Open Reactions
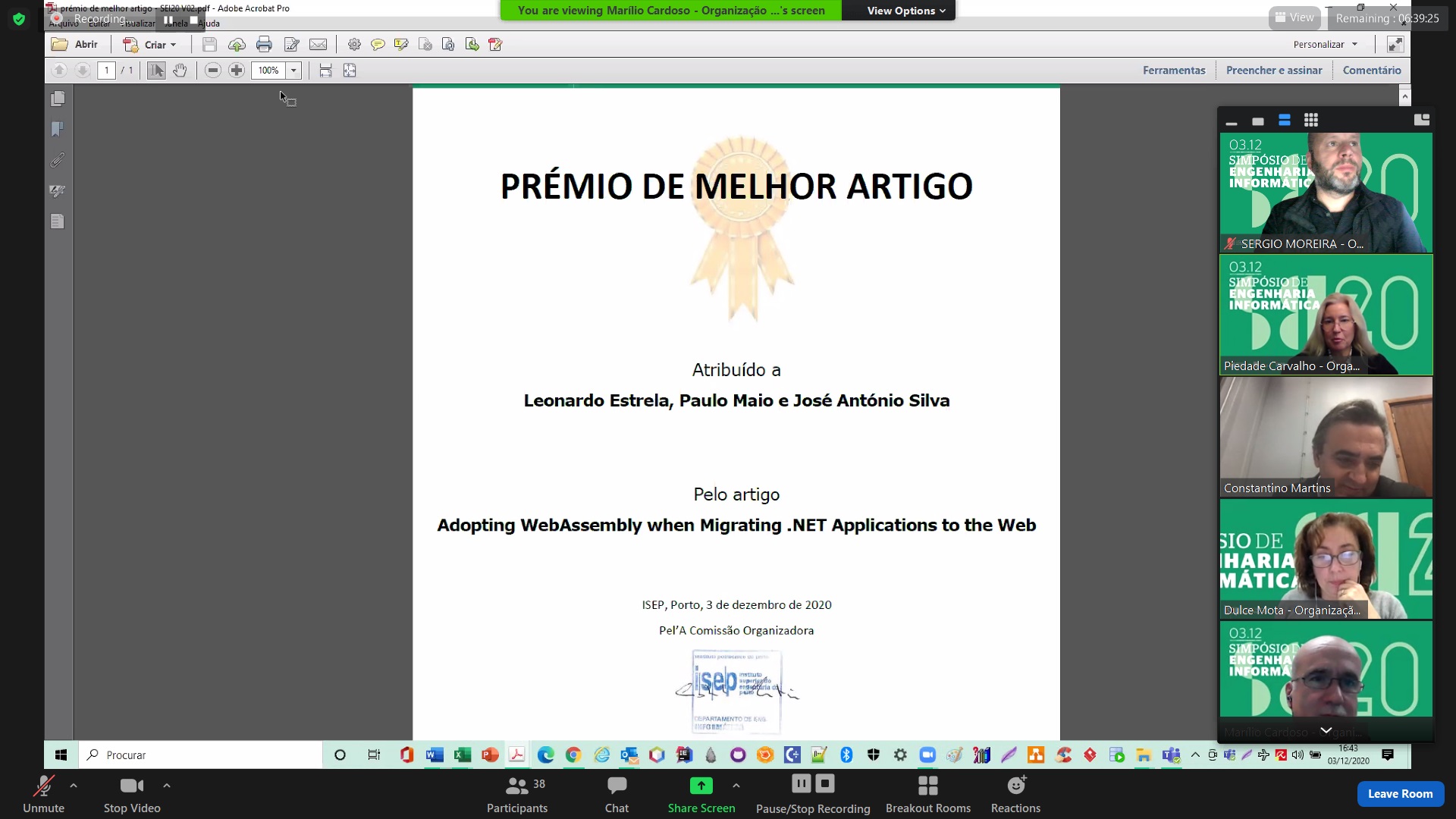The height and width of the screenshot is (819, 1456). [1015, 794]
